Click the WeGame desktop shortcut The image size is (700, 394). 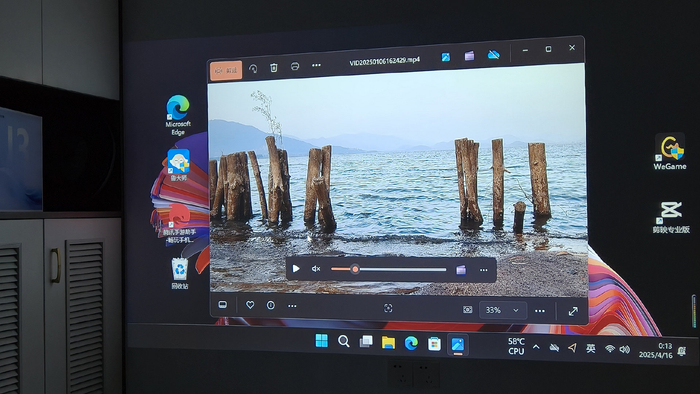[x=670, y=152]
